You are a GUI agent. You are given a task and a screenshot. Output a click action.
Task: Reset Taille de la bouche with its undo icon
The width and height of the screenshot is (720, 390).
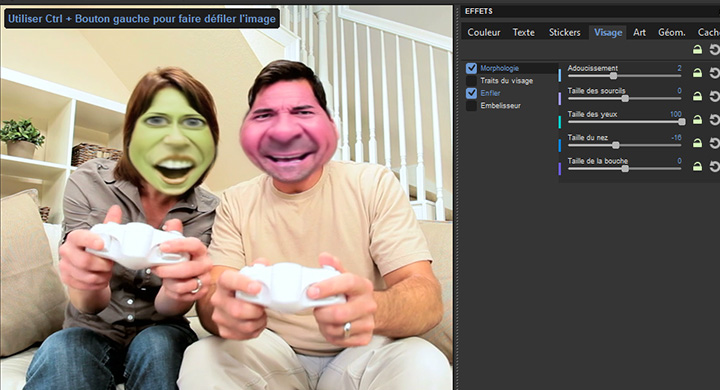click(x=714, y=166)
